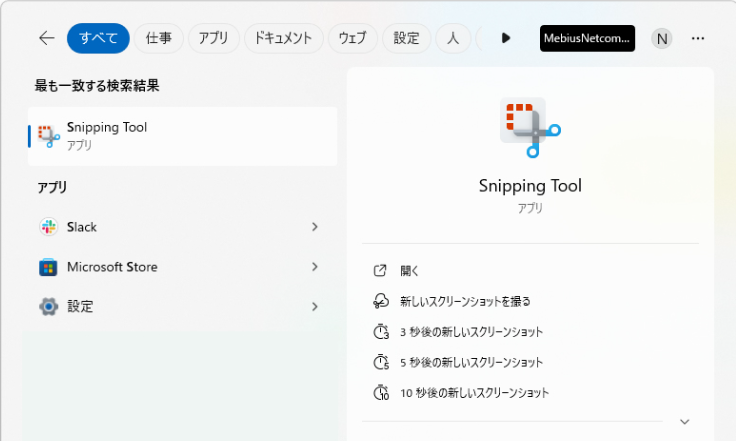Choose 3 秒後の新しいスクリーンショット

[470, 332]
